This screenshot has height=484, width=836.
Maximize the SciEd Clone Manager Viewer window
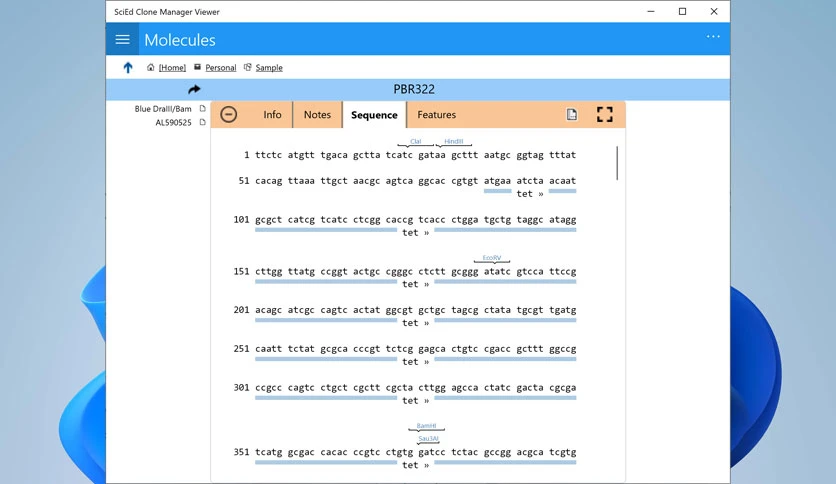[x=682, y=11]
